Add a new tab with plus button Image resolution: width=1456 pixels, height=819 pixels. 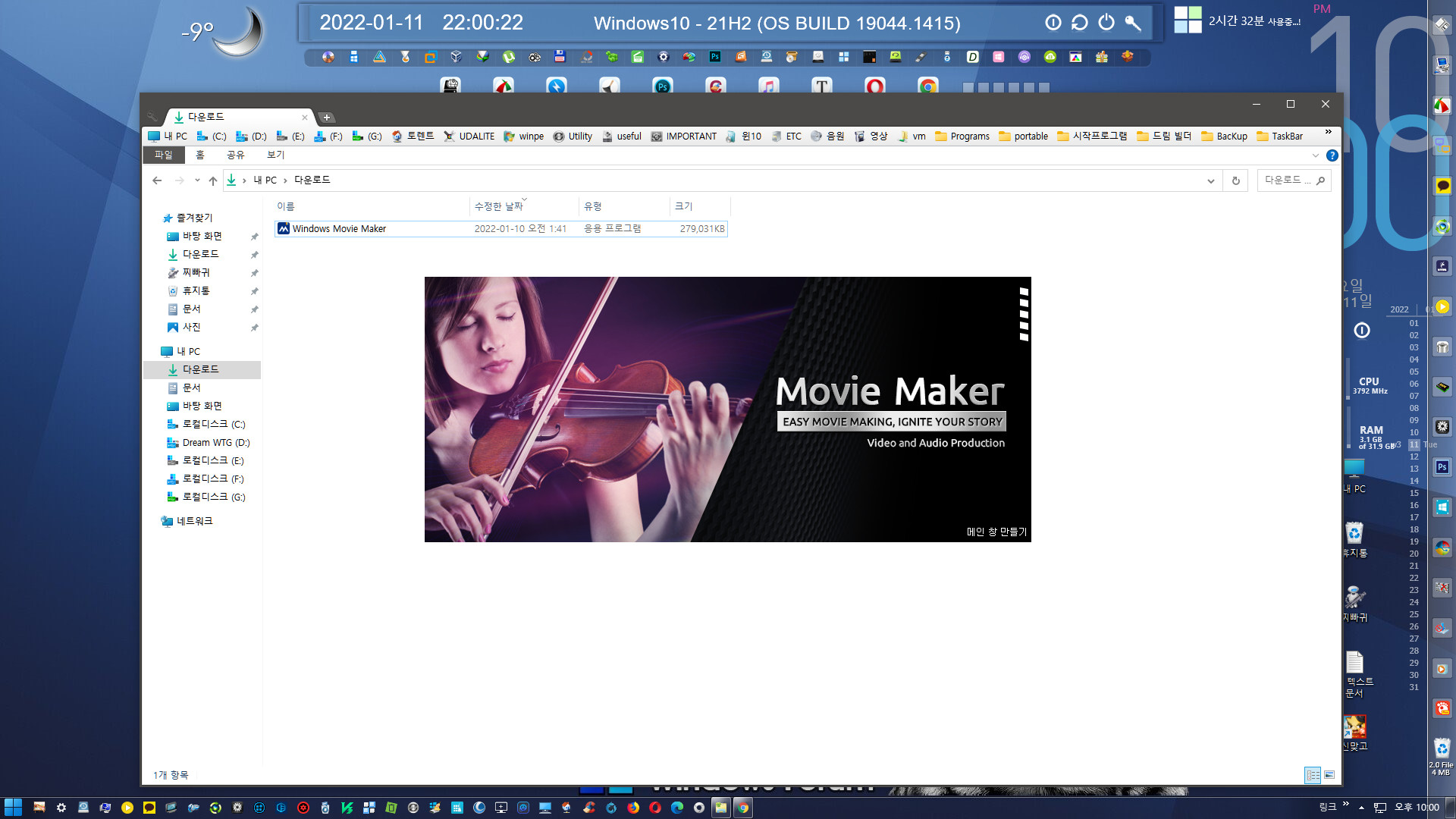(327, 118)
